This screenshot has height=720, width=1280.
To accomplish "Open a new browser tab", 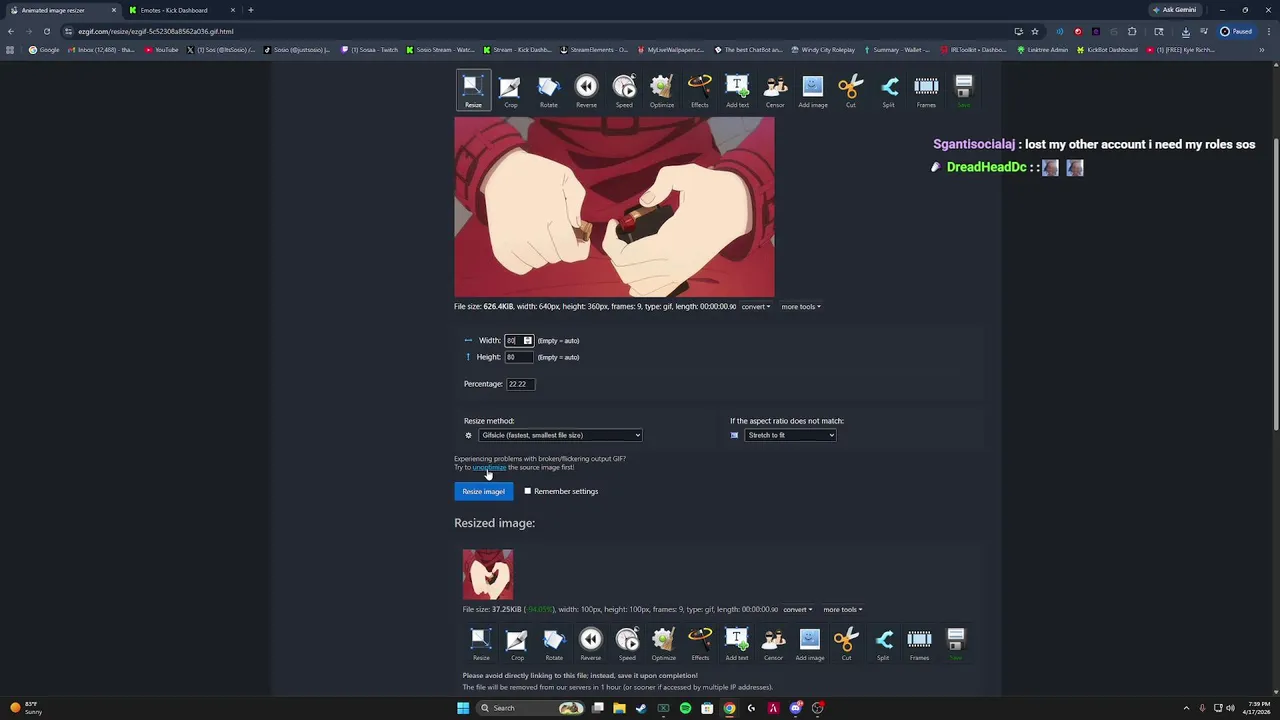I will (250, 10).
